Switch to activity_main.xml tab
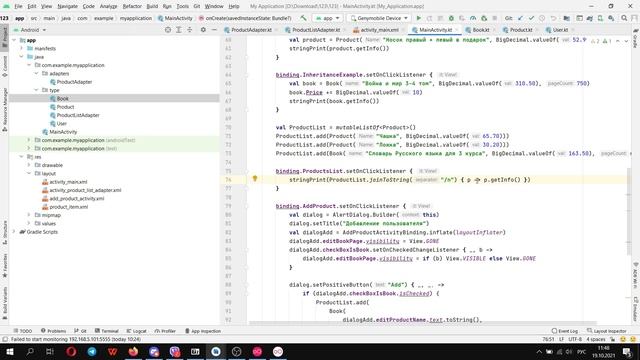The width and height of the screenshot is (640, 360). click(379, 30)
